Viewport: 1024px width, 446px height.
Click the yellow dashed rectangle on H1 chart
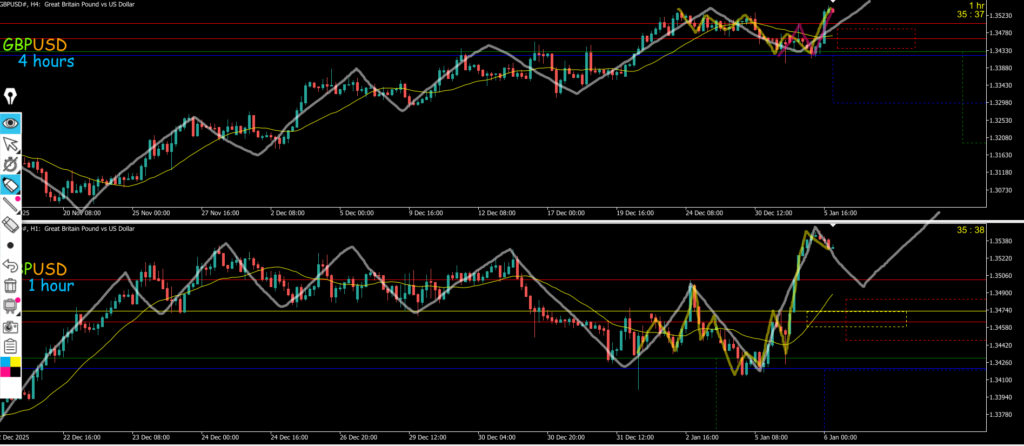(x=856, y=318)
